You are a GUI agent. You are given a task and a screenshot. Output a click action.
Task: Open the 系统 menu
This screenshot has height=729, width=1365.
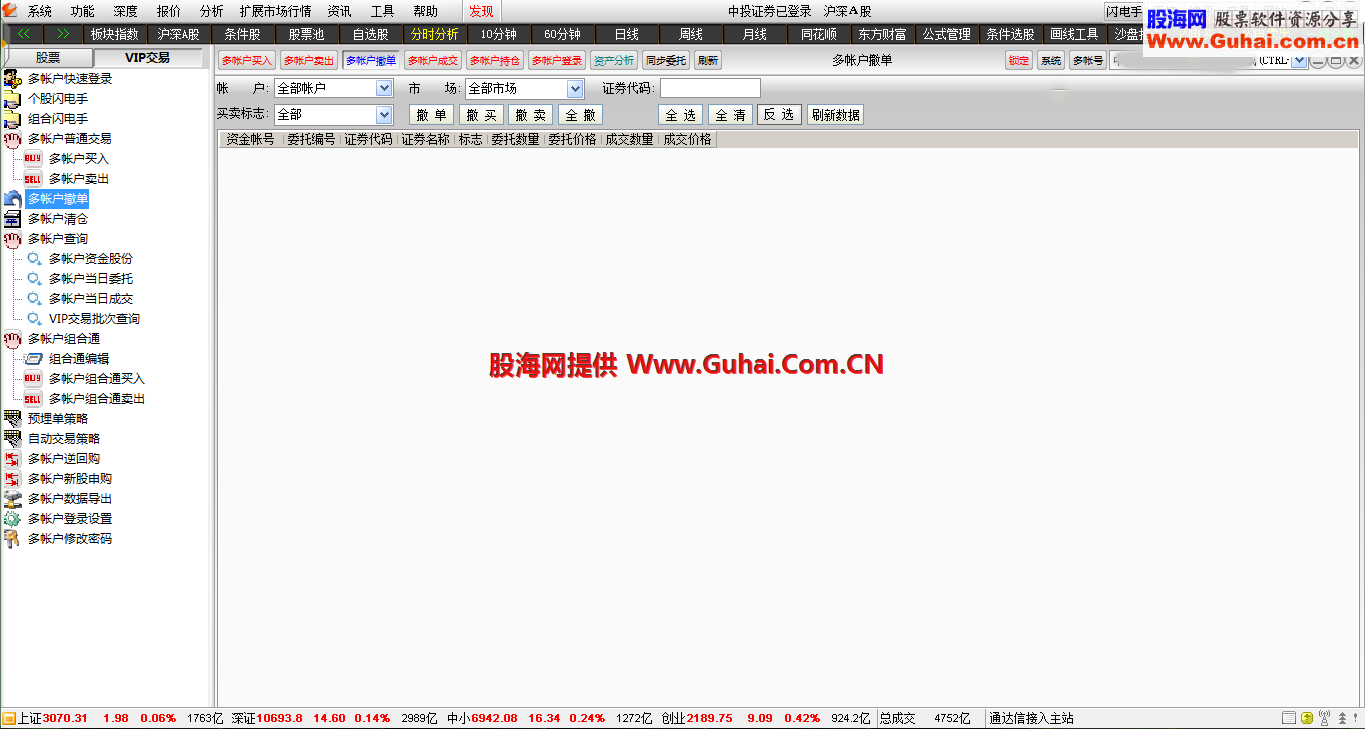40,12
